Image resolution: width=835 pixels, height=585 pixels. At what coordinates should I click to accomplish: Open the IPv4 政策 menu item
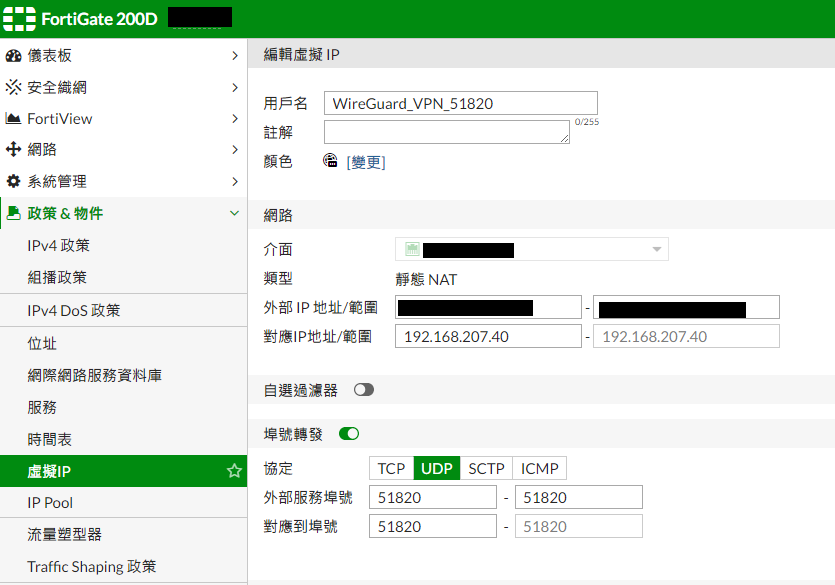point(124,245)
